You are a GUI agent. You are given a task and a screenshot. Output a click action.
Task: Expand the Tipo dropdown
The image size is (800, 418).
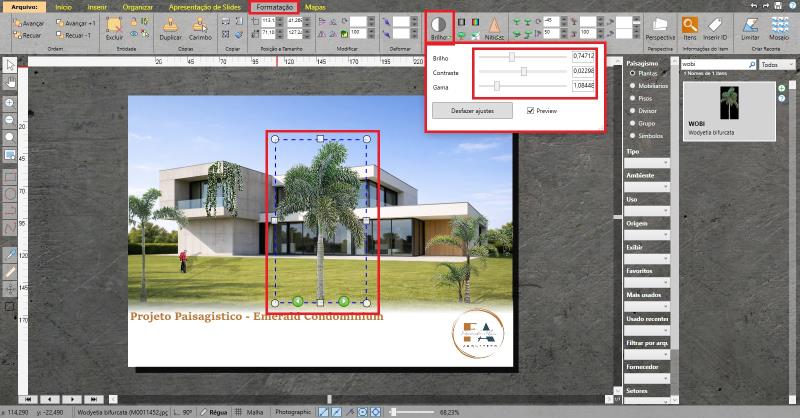click(x=645, y=162)
